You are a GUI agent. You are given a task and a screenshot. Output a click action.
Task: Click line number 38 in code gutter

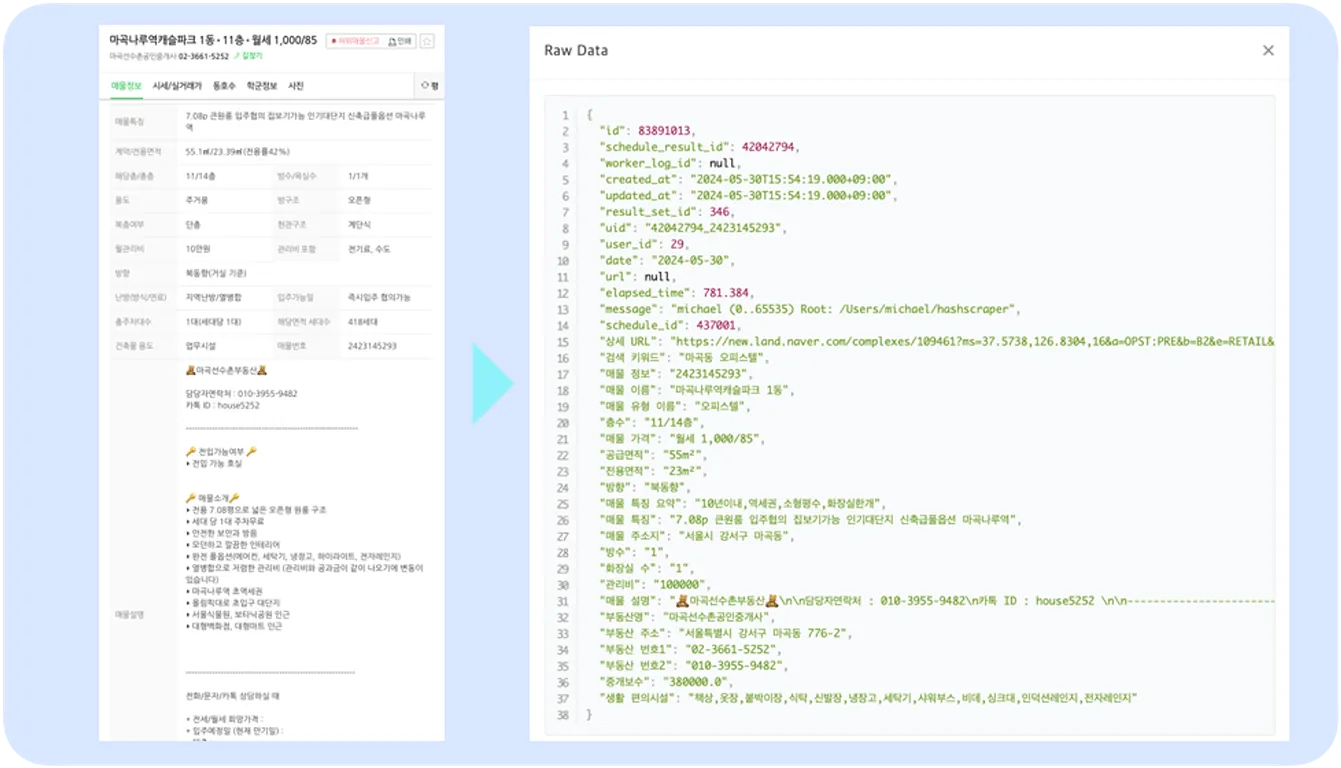pyautogui.click(x=562, y=714)
